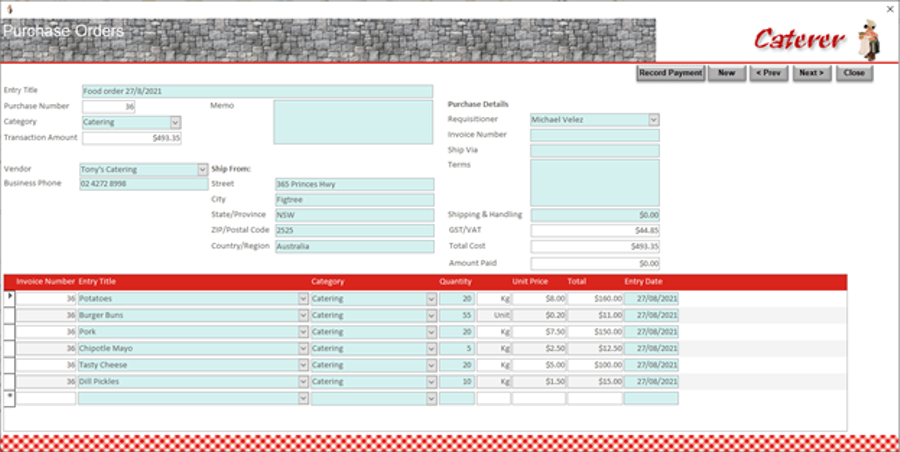
Task: Open Entry Title dropdown for Pork row
Action: point(304,332)
